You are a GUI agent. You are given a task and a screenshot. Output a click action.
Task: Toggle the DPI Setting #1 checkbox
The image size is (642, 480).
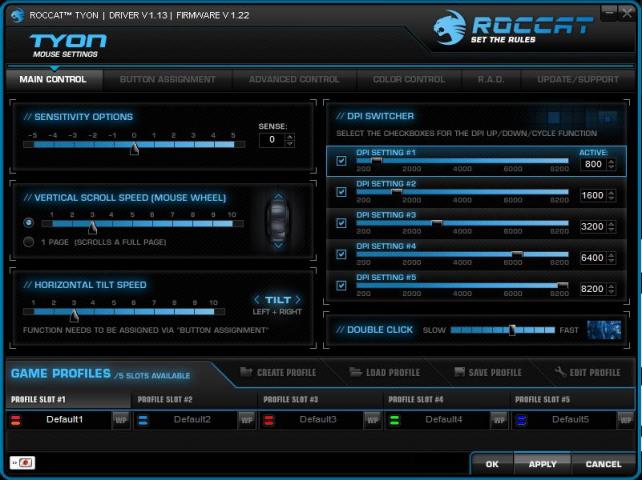[341, 161]
